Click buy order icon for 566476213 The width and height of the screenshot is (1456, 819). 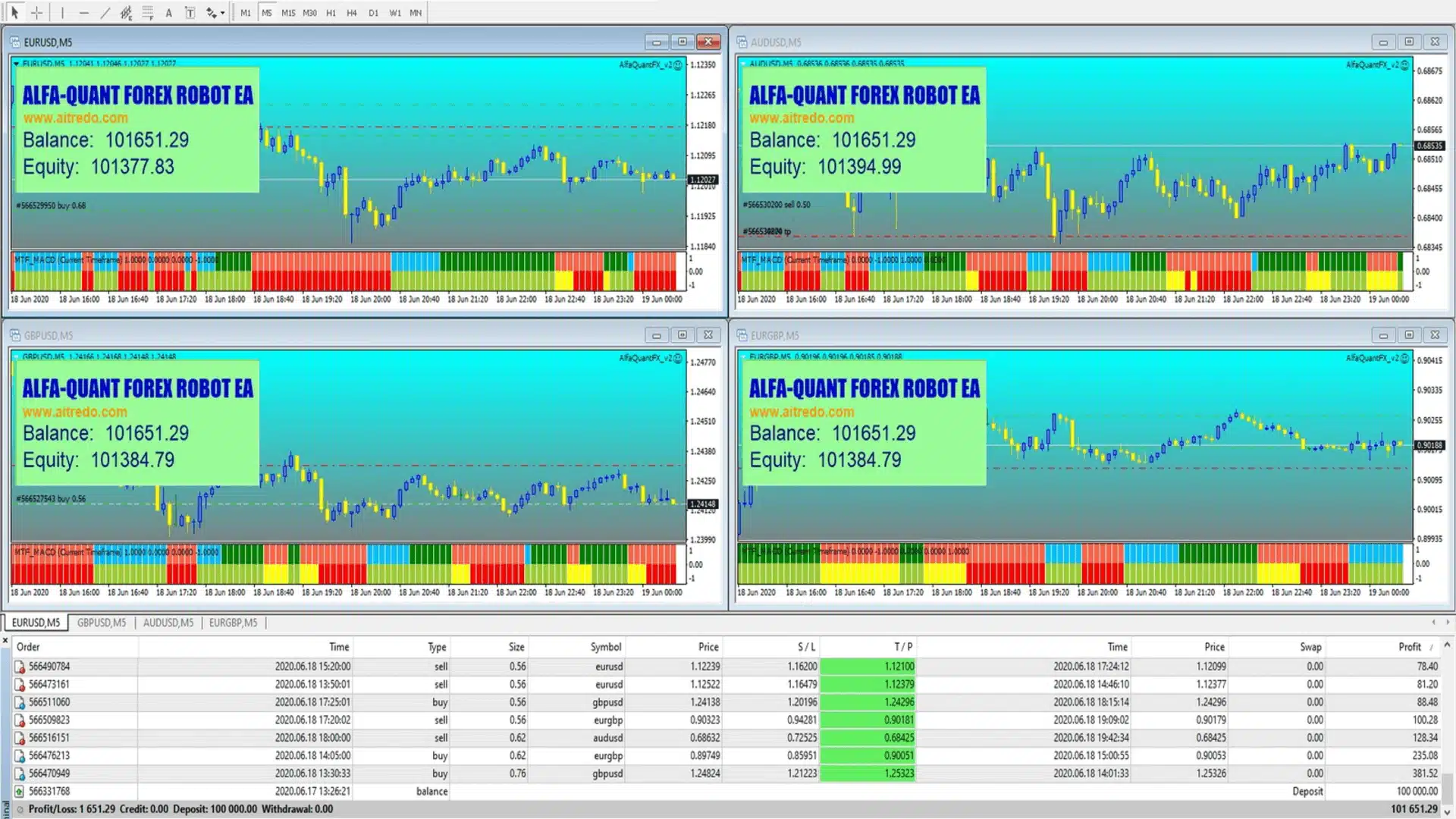click(20, 756)
